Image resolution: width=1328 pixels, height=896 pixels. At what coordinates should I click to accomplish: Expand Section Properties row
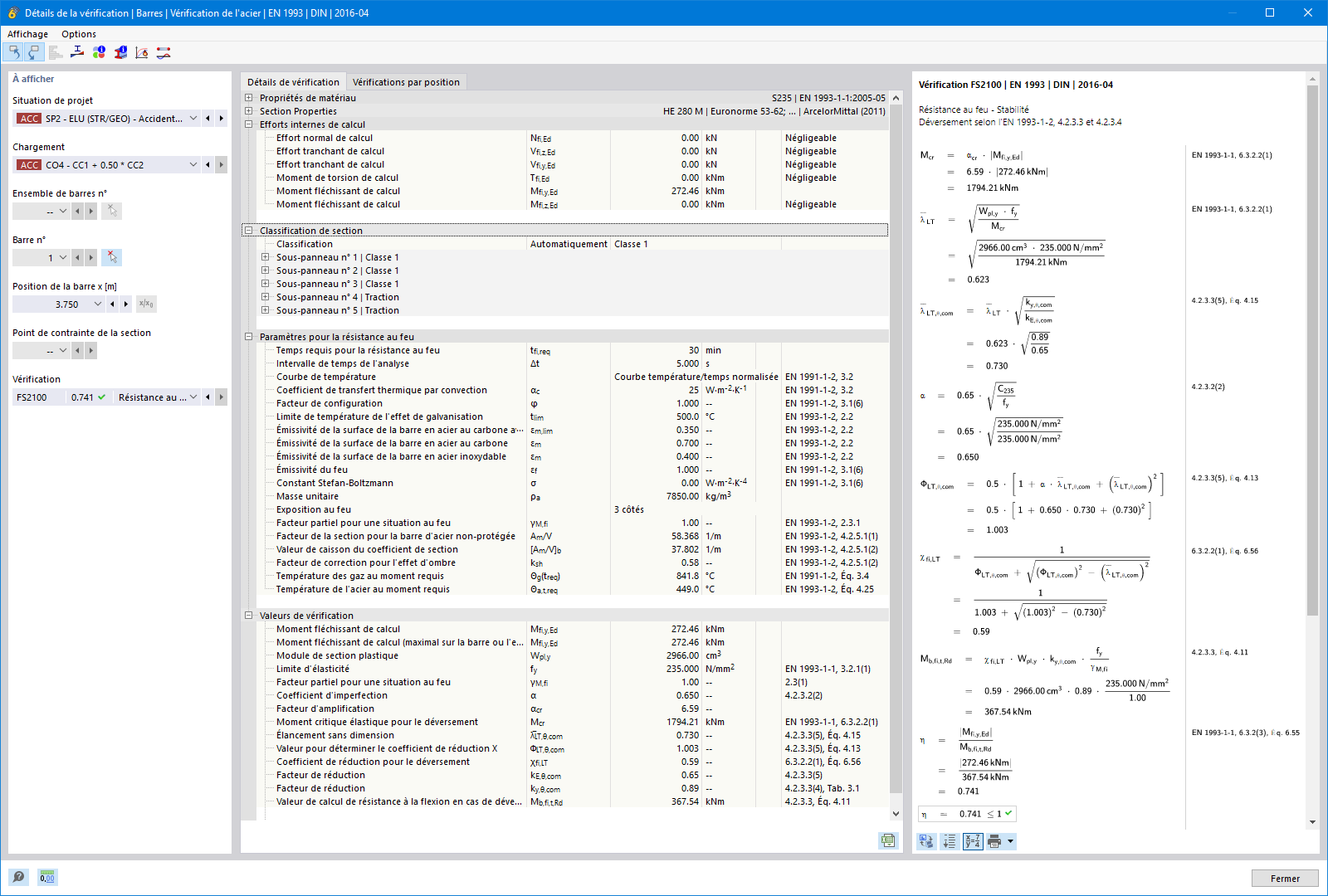pyautogui.click(x=248, y=111)
